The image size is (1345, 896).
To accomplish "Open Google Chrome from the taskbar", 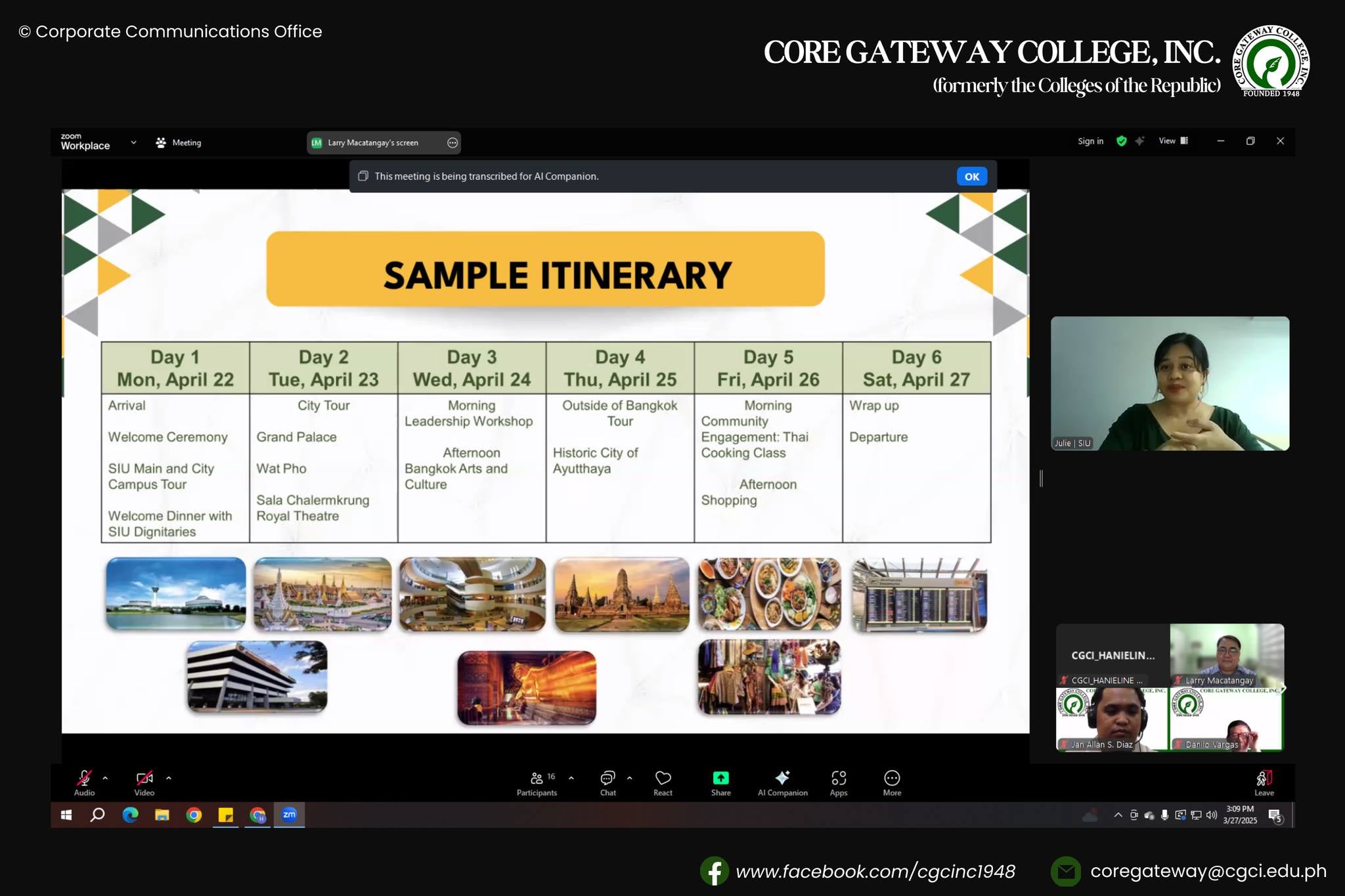I will (194, 815).
